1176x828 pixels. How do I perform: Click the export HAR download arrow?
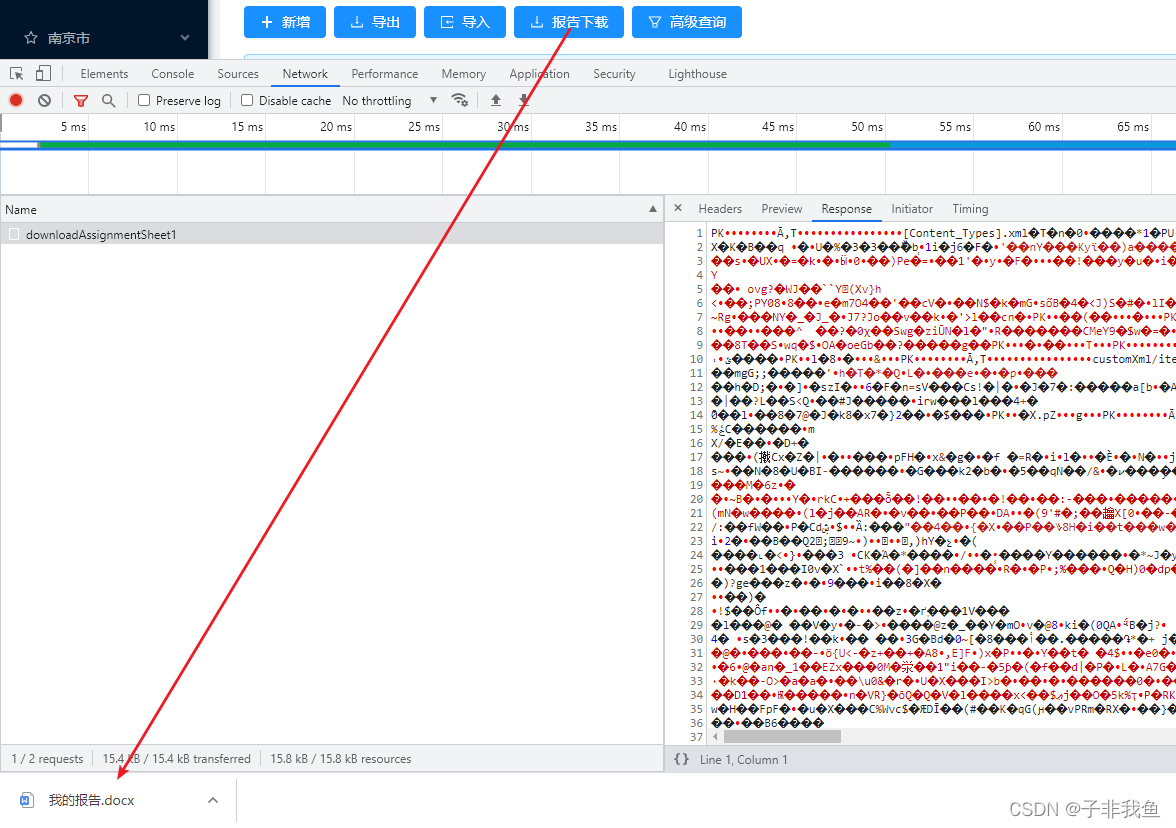524,100
